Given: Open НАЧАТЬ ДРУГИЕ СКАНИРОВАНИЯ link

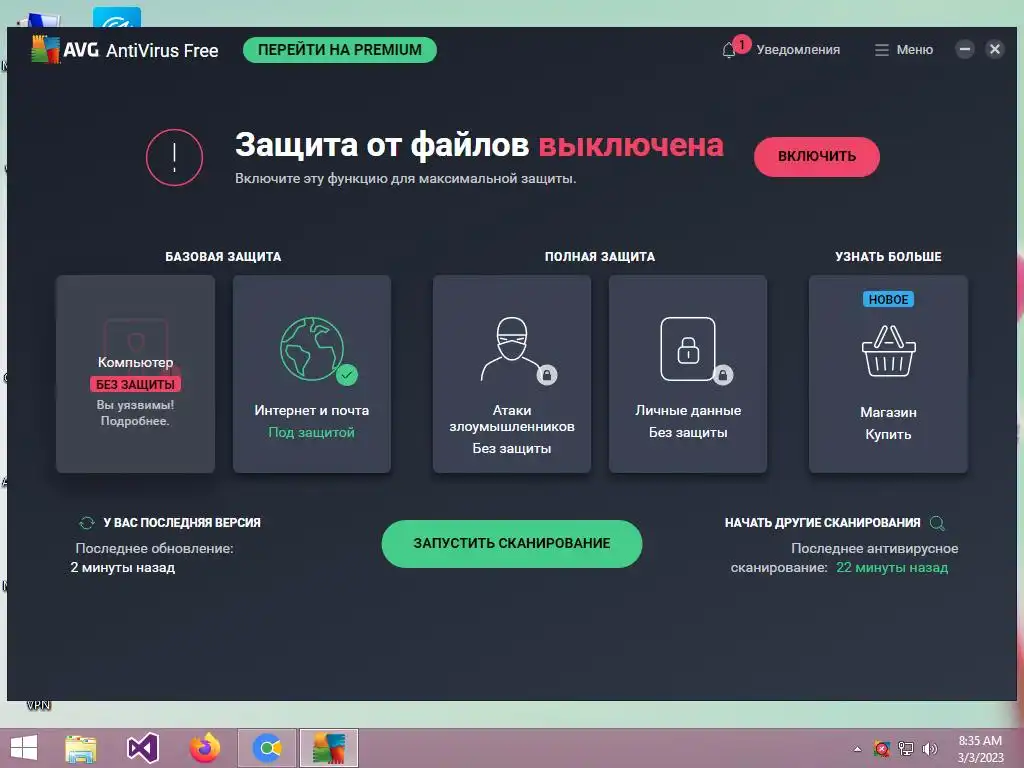Looking at the screenshot, I should (822, 523).
